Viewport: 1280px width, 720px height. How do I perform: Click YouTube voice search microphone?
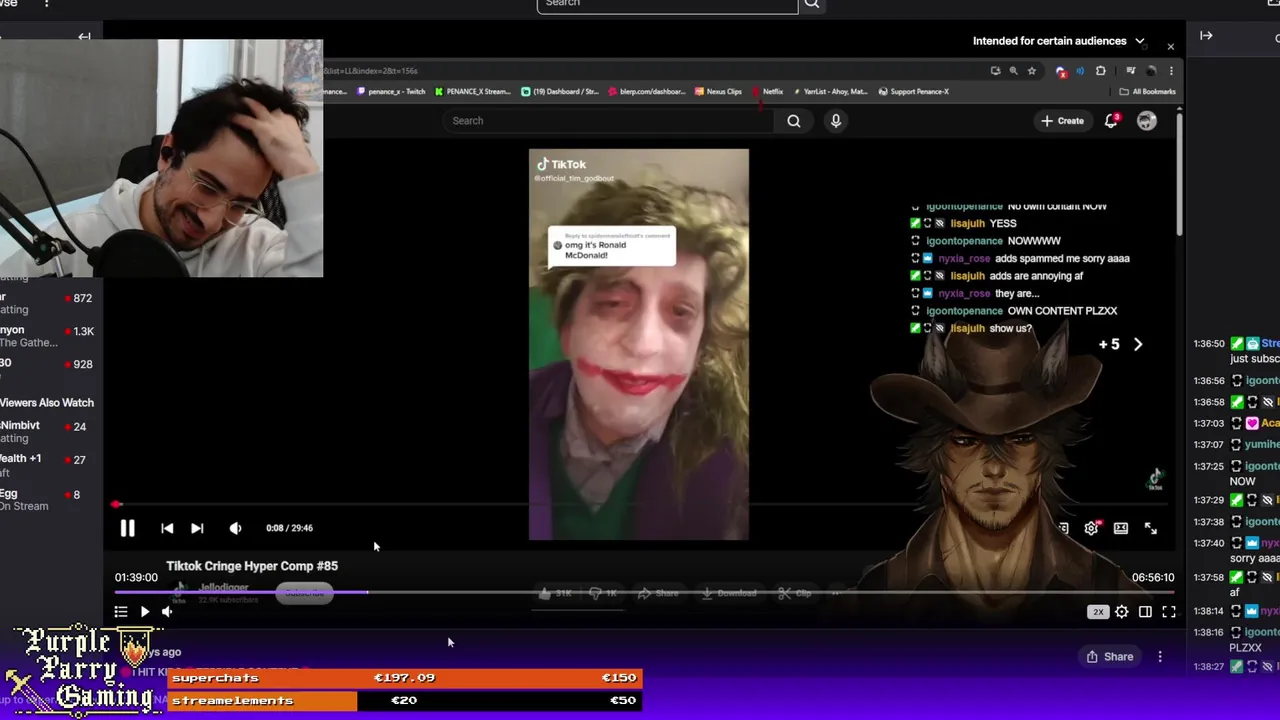[836, 121]
